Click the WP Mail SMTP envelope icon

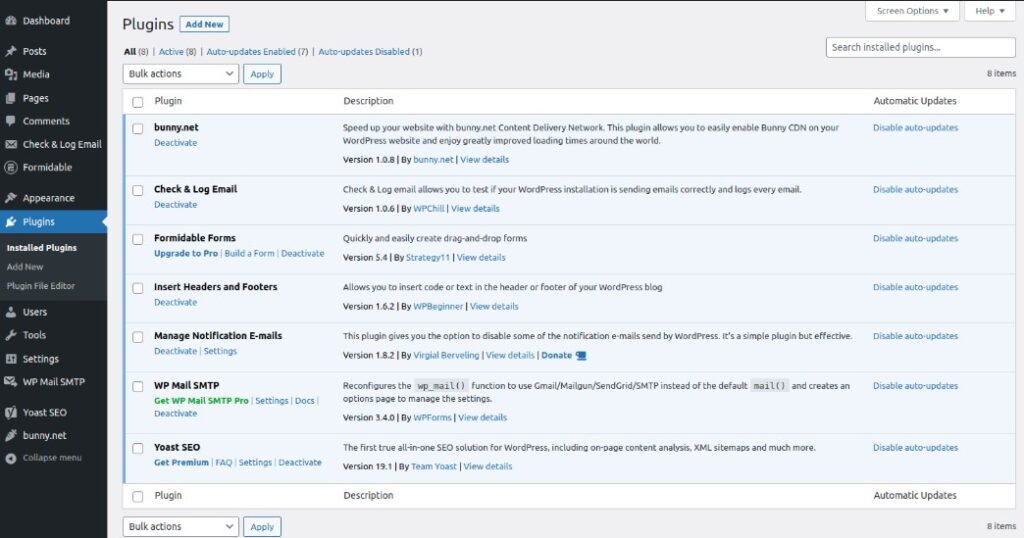click(x=10, y=382)
